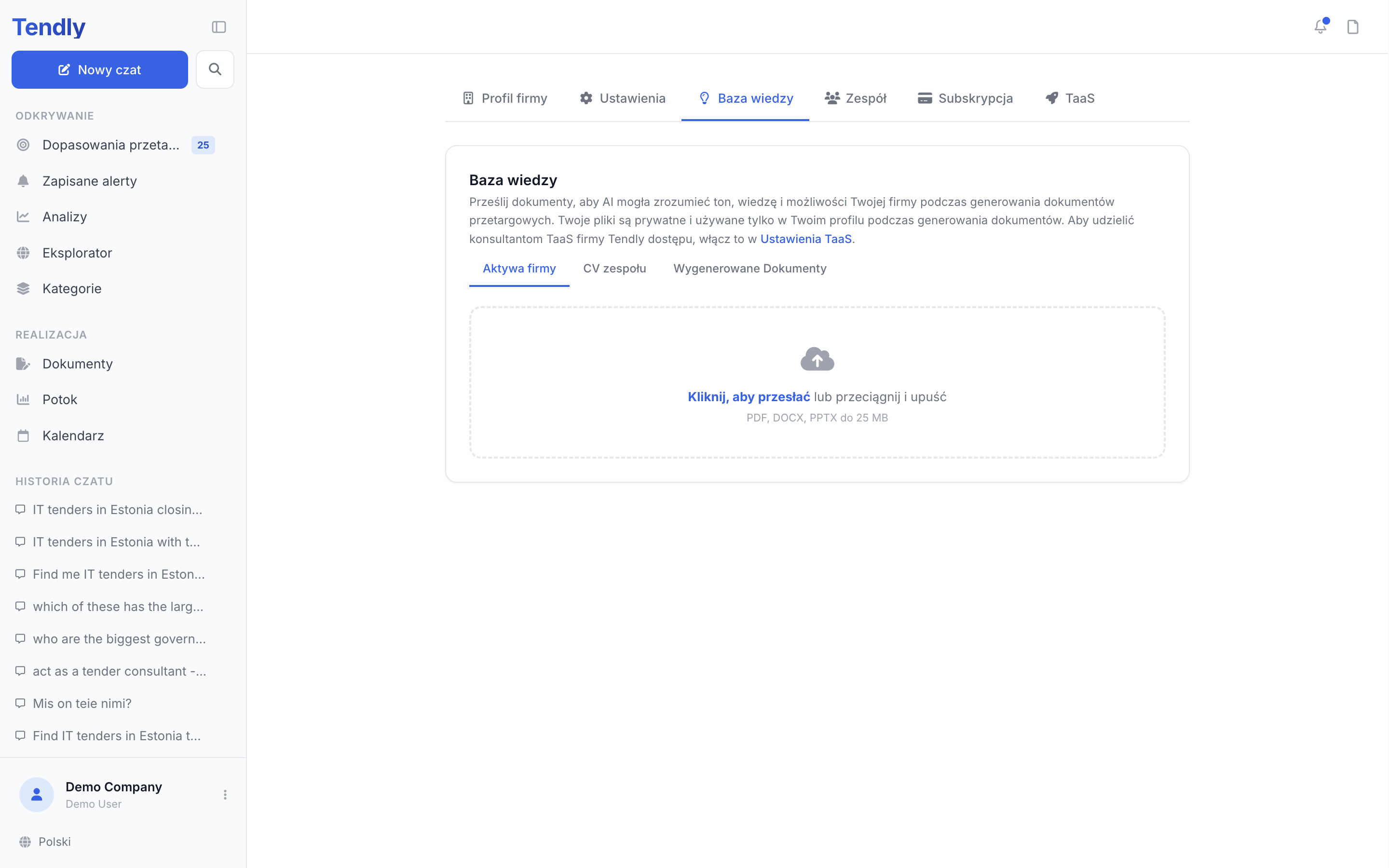The height and width of the screenshot is (868, 1389).
Task: Go to the Tendly logo home
Action: point(49,27)
